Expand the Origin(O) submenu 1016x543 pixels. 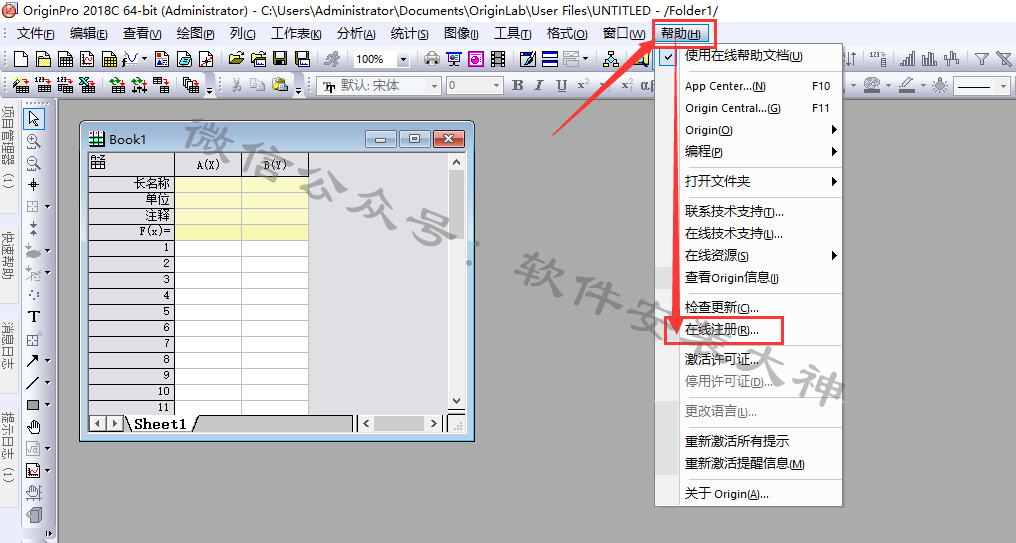[748, 130]
